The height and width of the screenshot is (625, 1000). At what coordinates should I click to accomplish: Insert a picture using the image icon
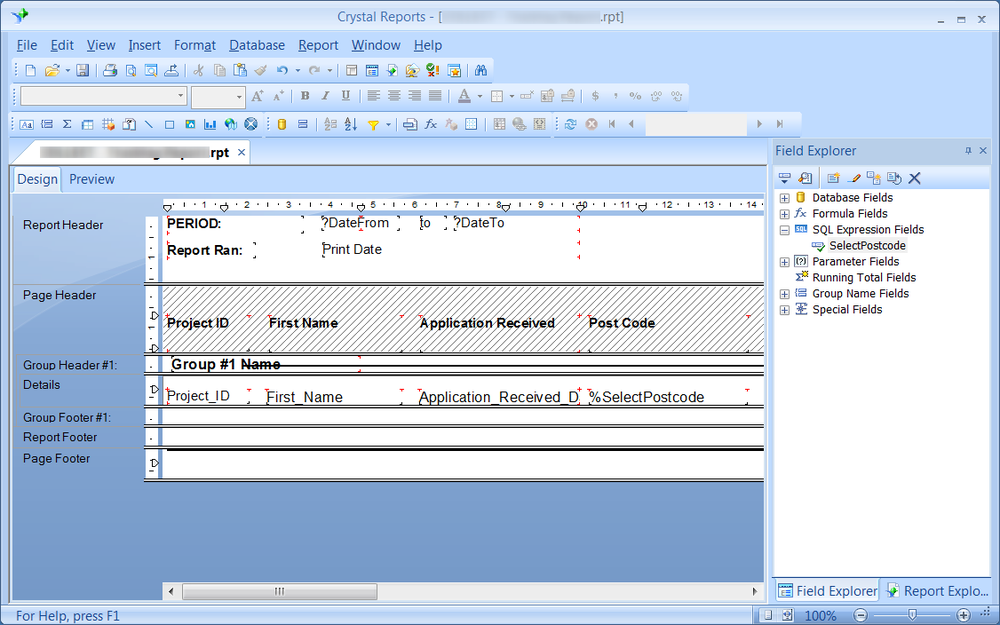click(189, 124)
